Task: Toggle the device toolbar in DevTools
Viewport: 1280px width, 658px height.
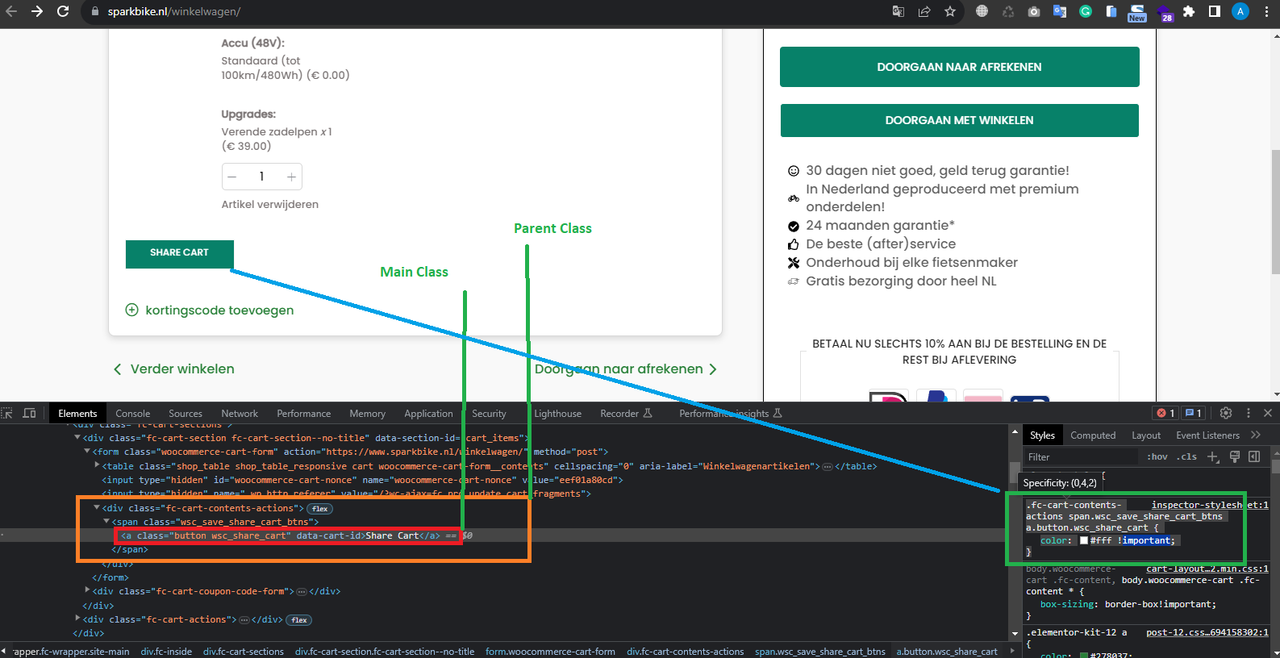Action: pyautogui.click(x=30, y=413)
